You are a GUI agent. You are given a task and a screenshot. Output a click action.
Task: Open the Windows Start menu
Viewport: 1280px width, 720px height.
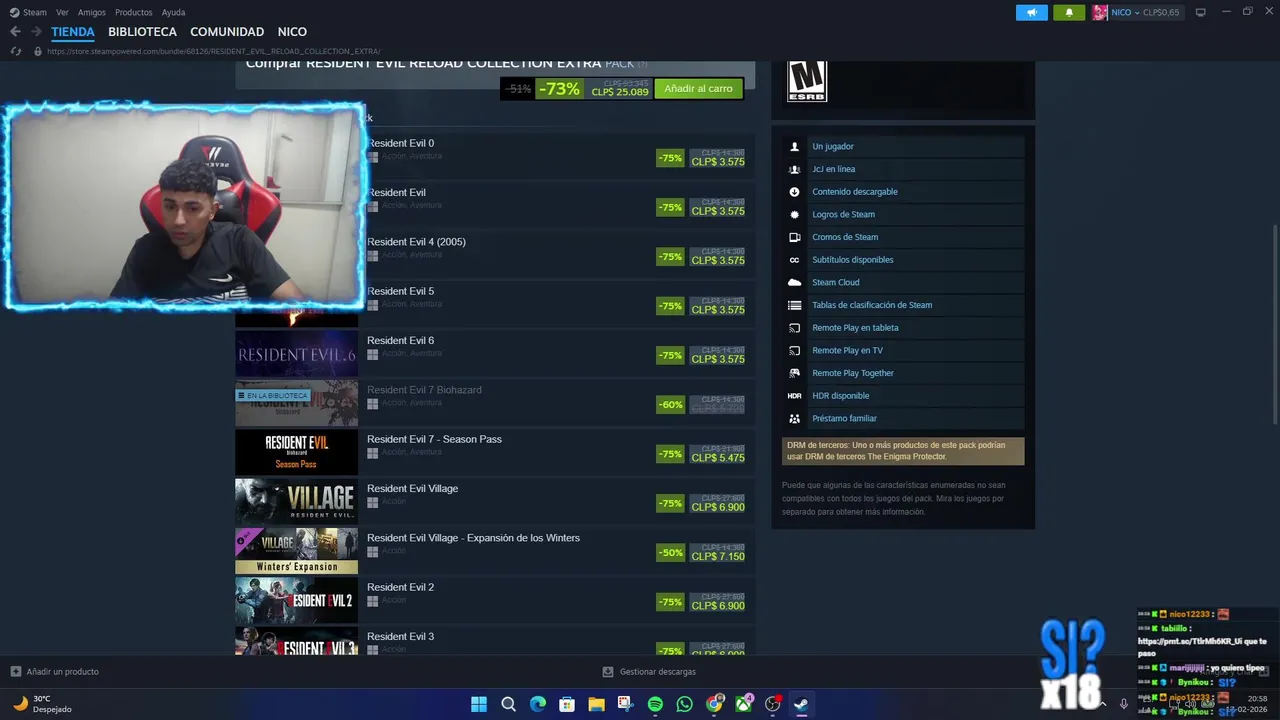coord(479,704)
